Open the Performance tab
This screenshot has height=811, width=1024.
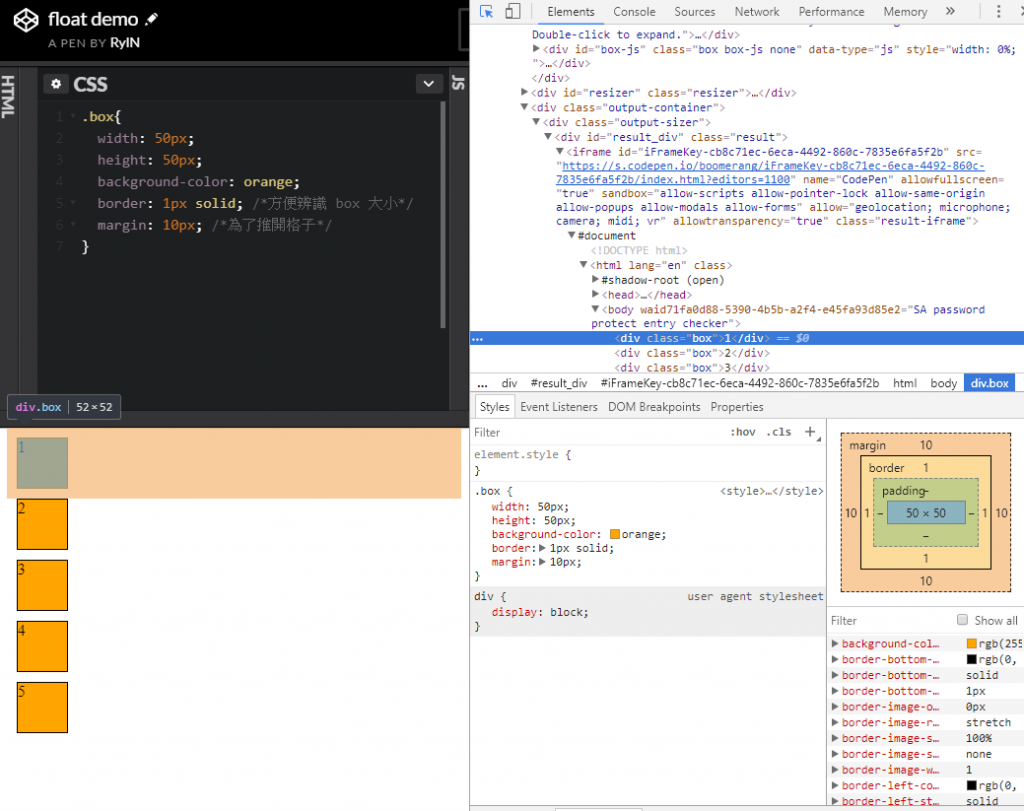[x=831, y=12]
